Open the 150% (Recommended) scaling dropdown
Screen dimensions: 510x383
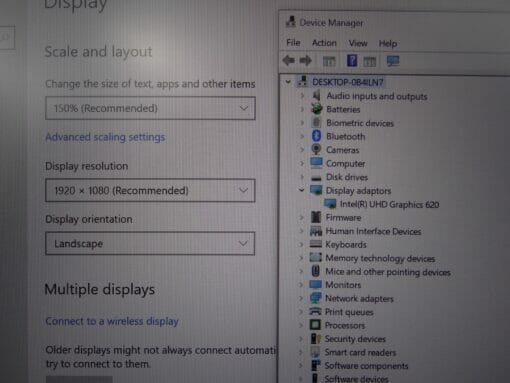(x=150, y=108)
